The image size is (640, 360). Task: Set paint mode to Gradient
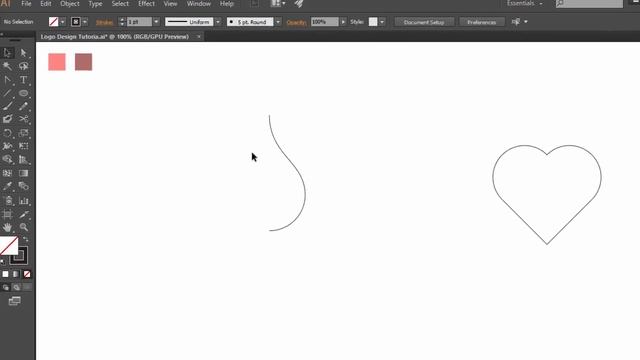click(x=16, y=274)
